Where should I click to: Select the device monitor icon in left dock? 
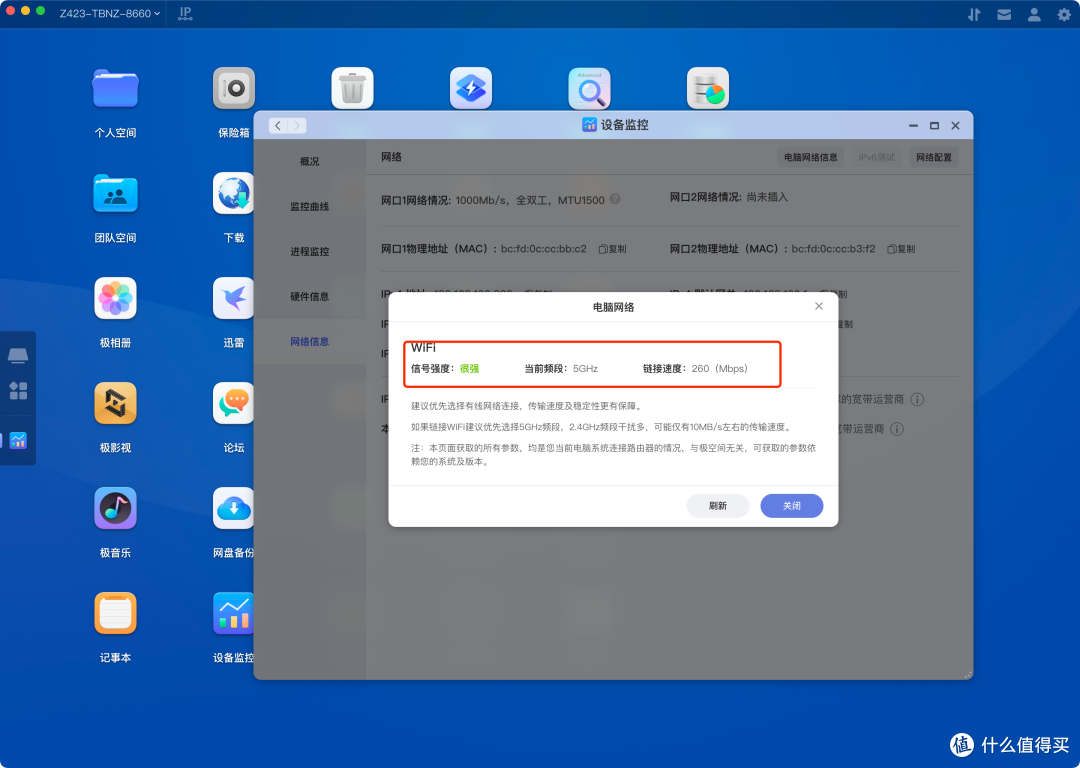click(18, 440)
